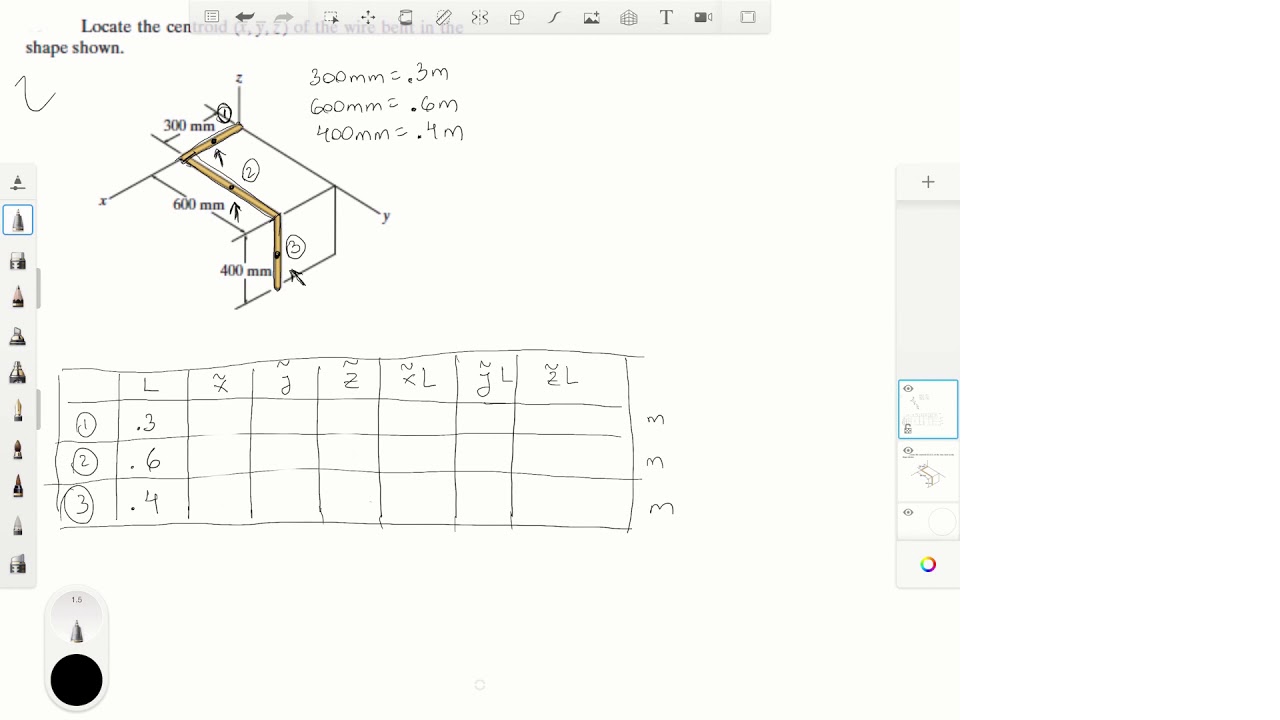Screen dimensions: 1280x720
Task: Redo the undone stroke
Action: 284,17
